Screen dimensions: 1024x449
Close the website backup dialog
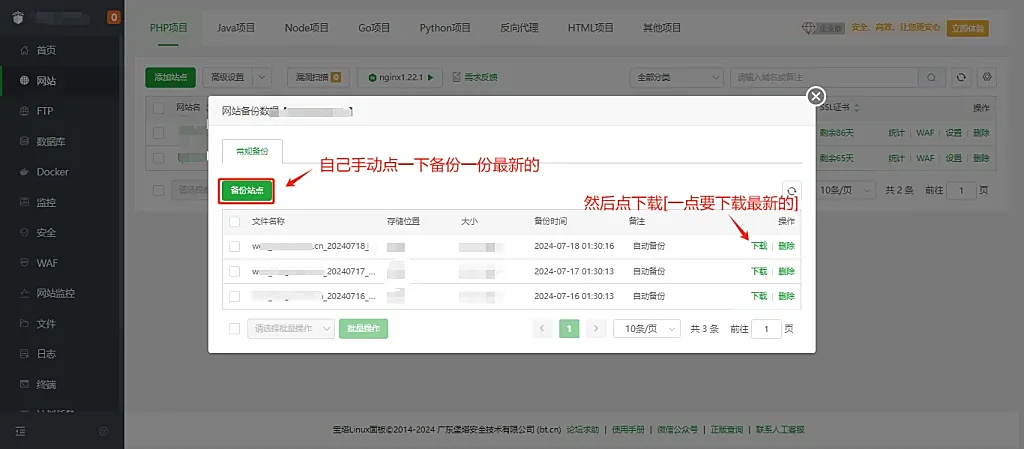[816, 96]
